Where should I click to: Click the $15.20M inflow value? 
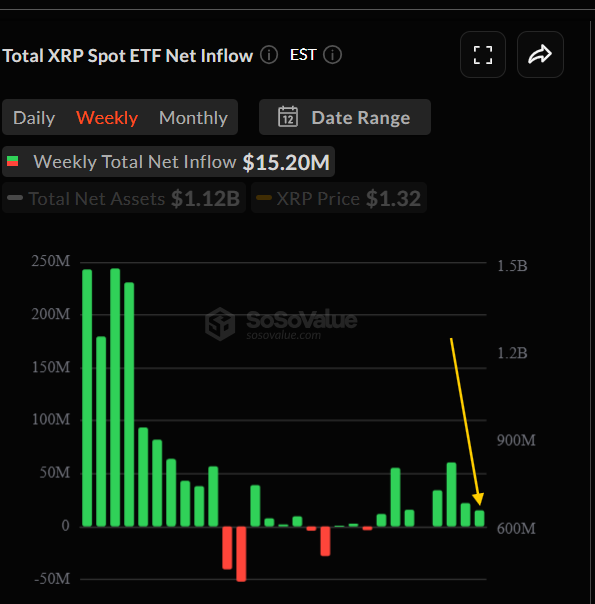286,162
